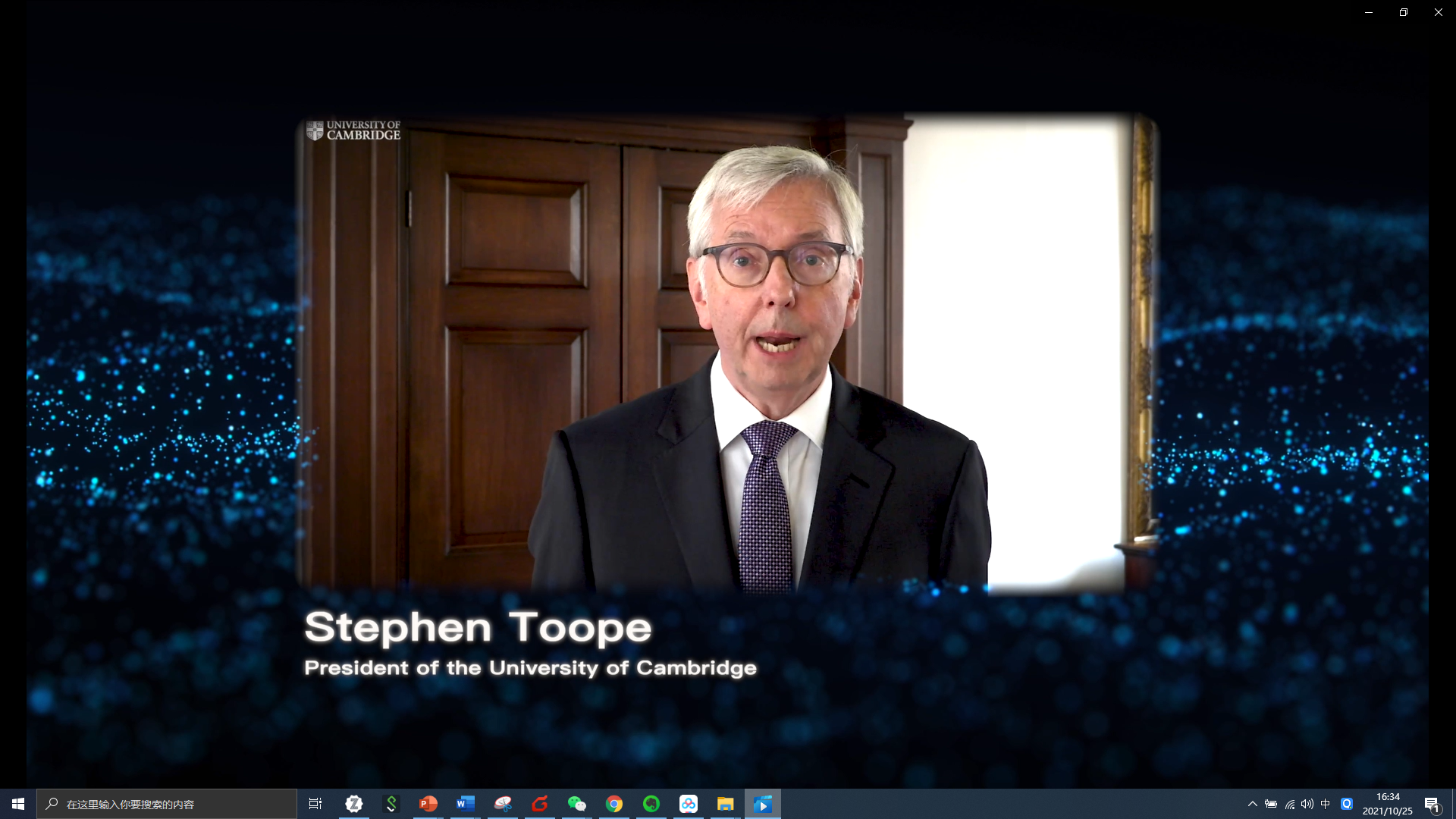Open Task View from the taskbar
The height and width of the screenshot is (819, 1456).
315,804
